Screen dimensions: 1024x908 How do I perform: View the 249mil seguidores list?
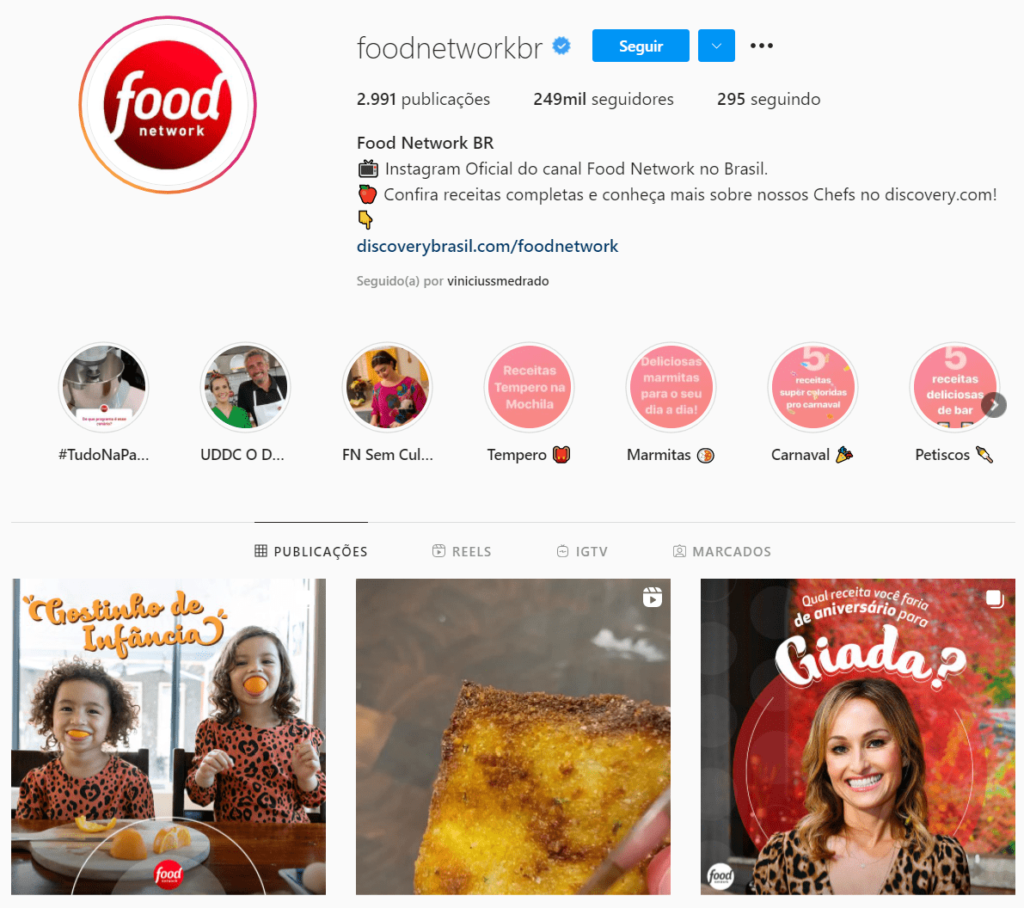point(603,99)
